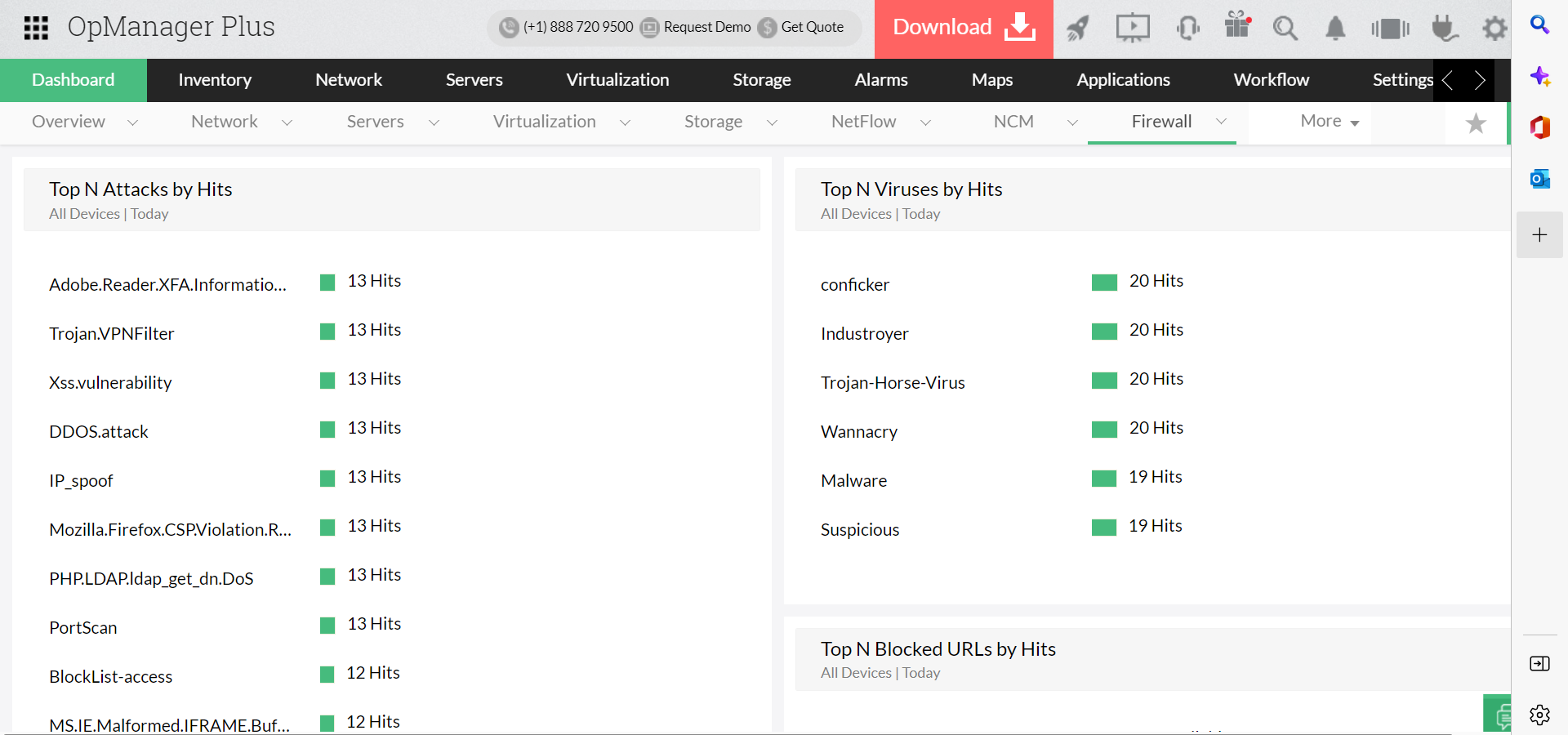Viewport: 1568px width, 735px height.
Task: Click the BlockList-access attack label
Action: click(111, 677)
